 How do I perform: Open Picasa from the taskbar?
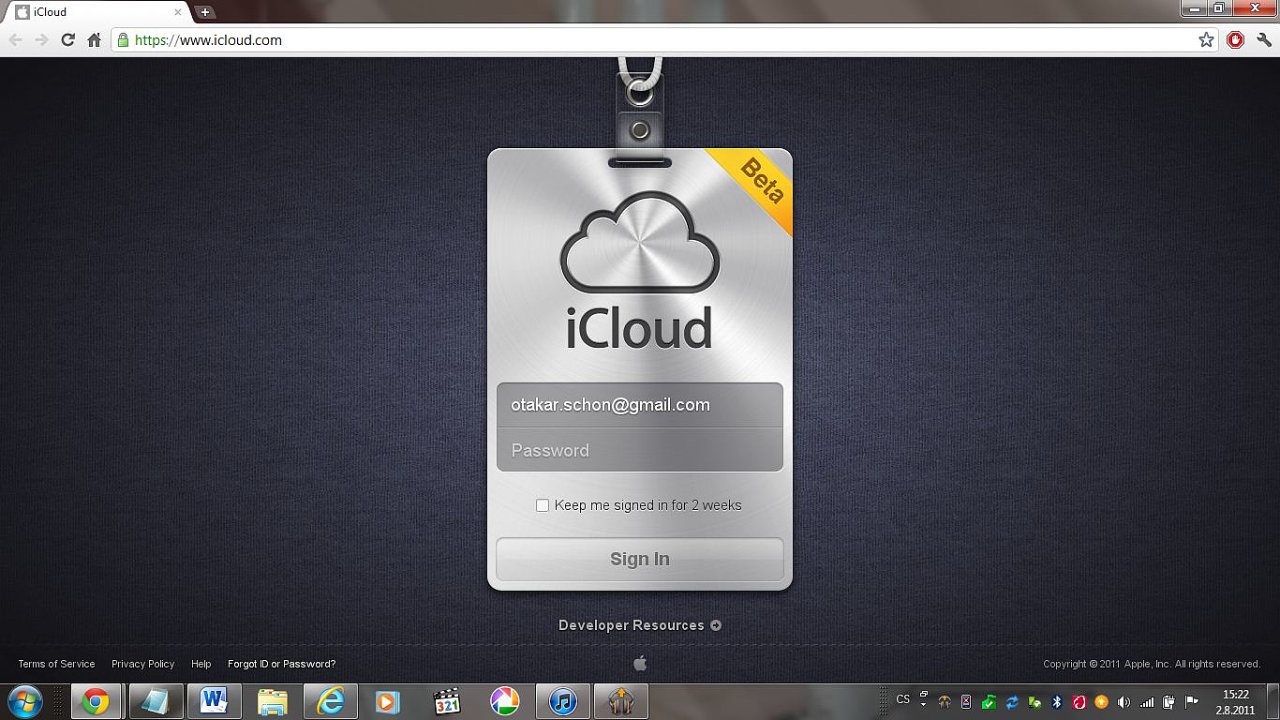point(504,702)
